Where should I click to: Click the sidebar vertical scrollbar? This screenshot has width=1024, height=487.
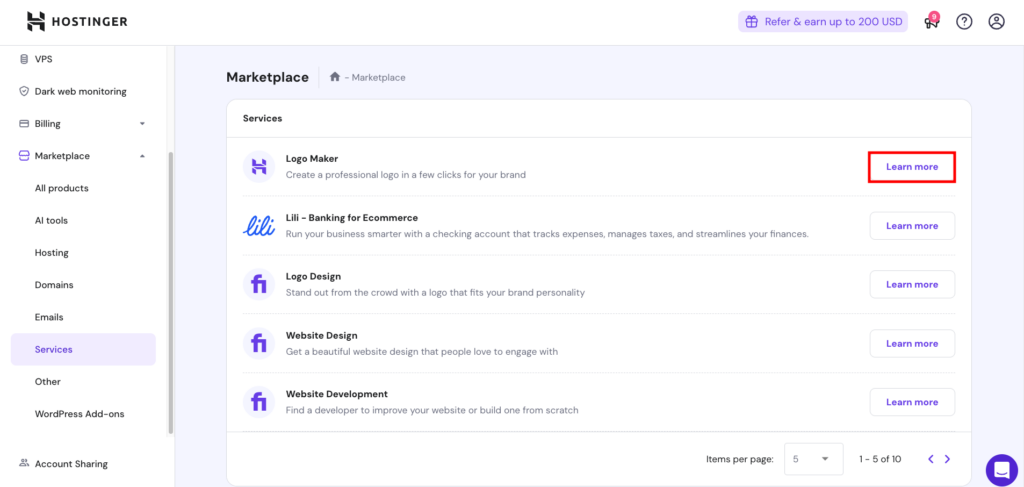point(170,290)
